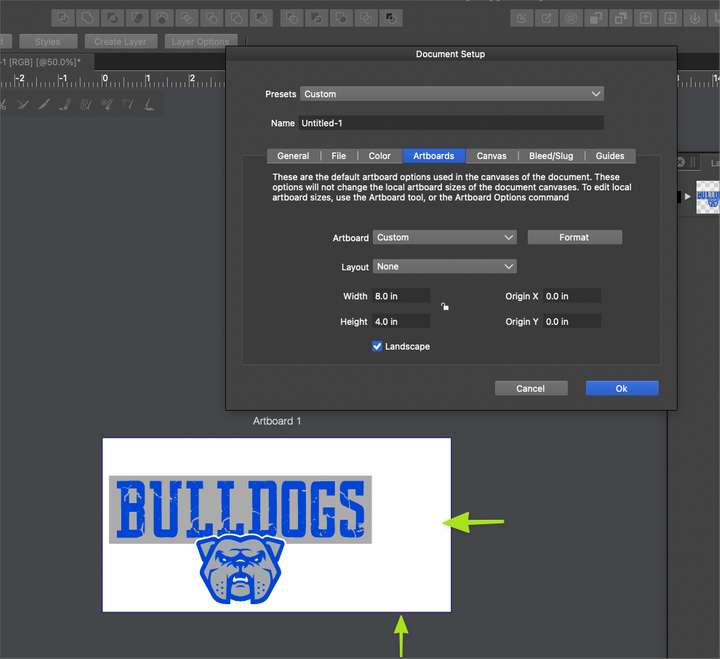Open the Layout dropdown
Viewport: 720px width, 659px height.
pos(444,266)
